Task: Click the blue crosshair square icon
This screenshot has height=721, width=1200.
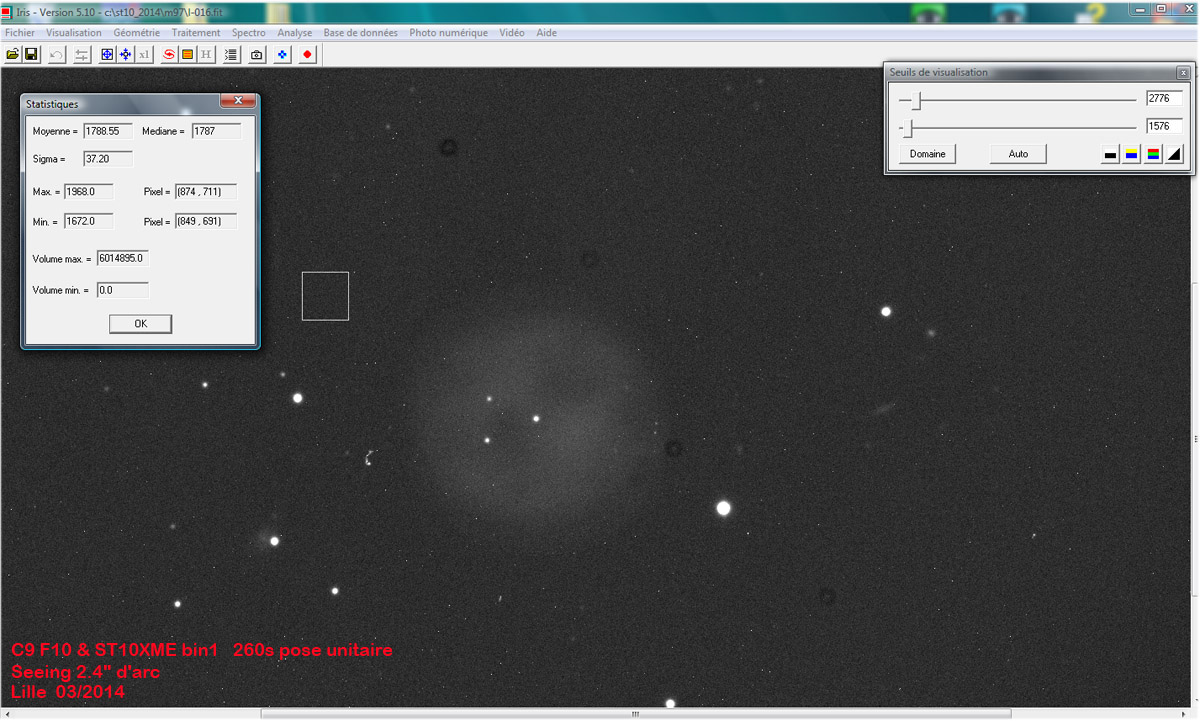Action: coord(107,54)
